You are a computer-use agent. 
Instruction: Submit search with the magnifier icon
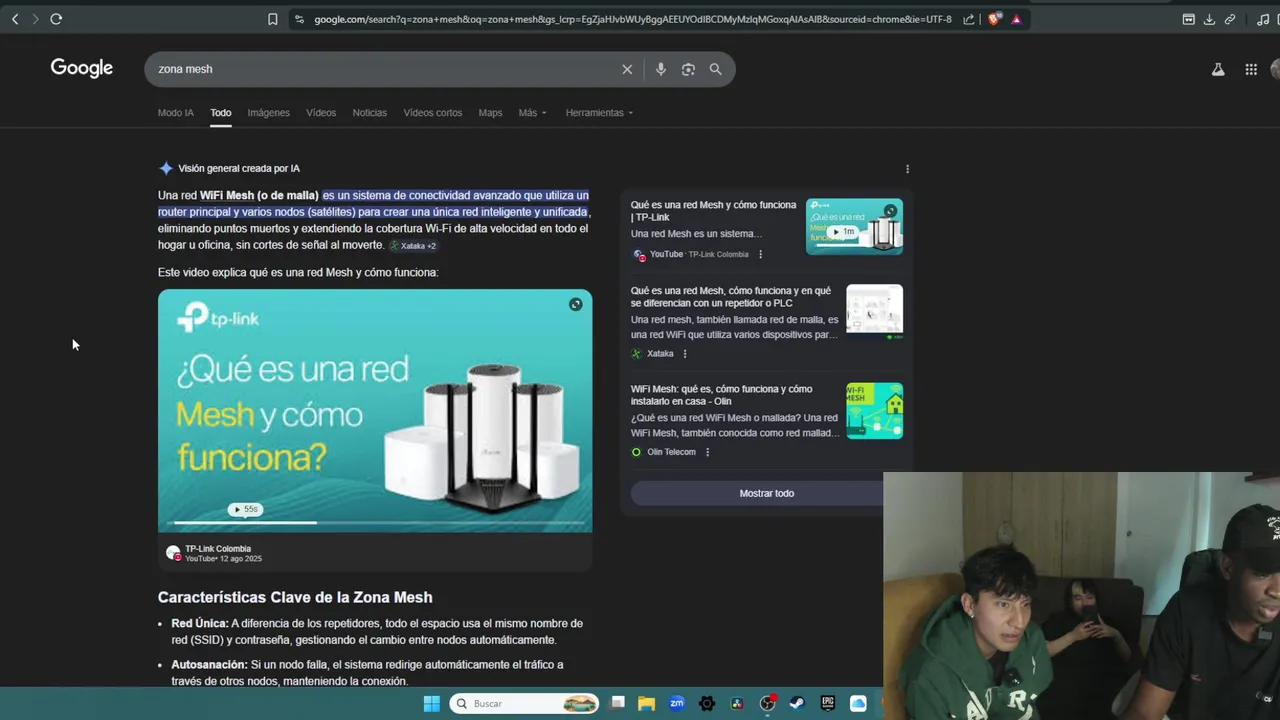pos(715,69)
